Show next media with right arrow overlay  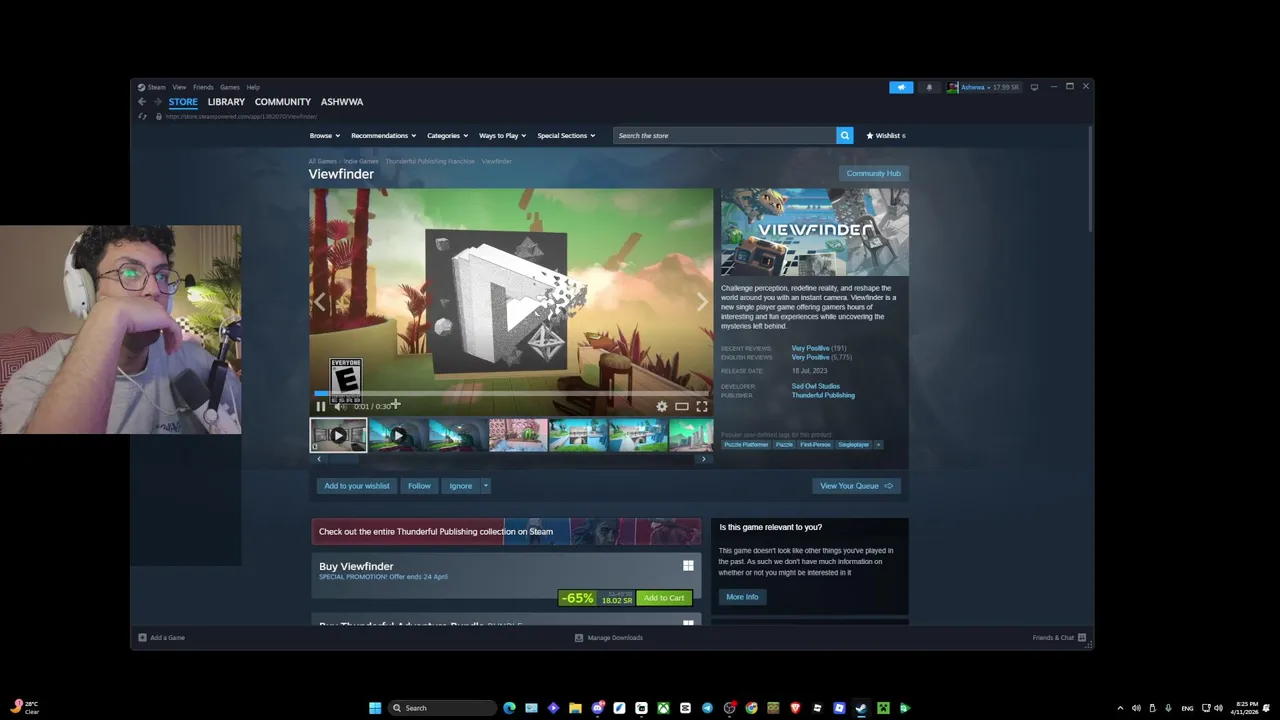(701, 302)
